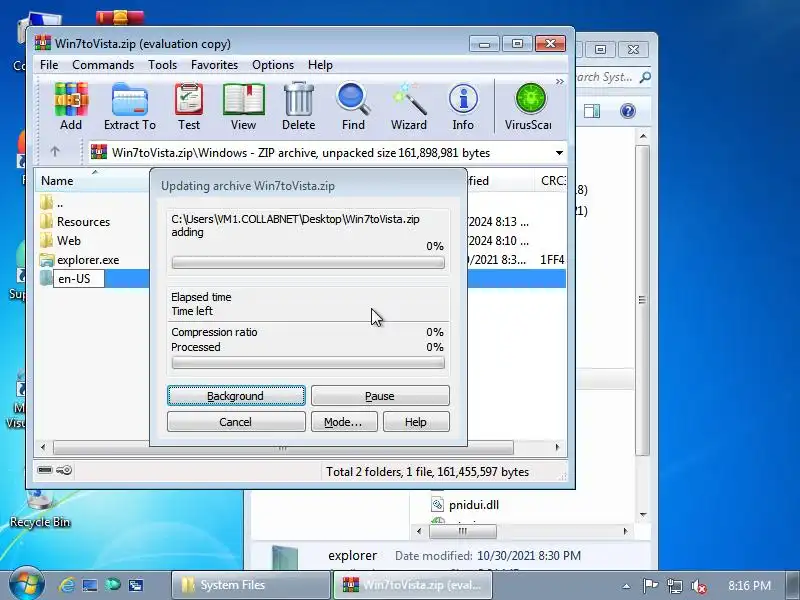Show more toolbar items chevron
Viewport: 800px width, 600px height.
tap(560, 82)
